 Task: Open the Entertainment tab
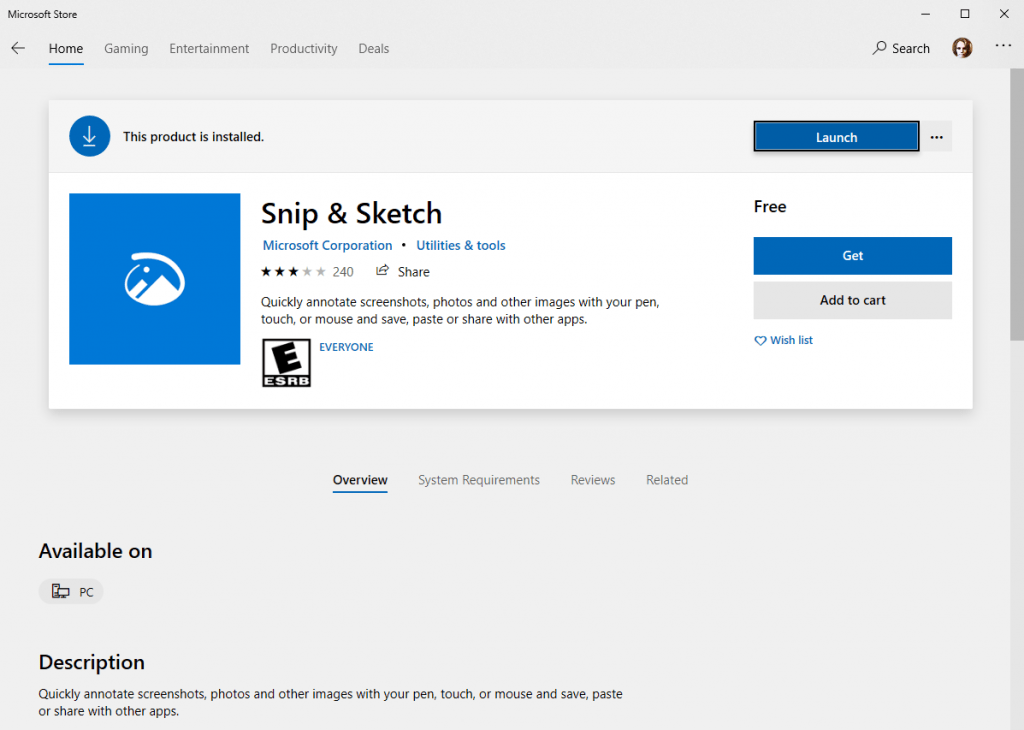point(209,48)
